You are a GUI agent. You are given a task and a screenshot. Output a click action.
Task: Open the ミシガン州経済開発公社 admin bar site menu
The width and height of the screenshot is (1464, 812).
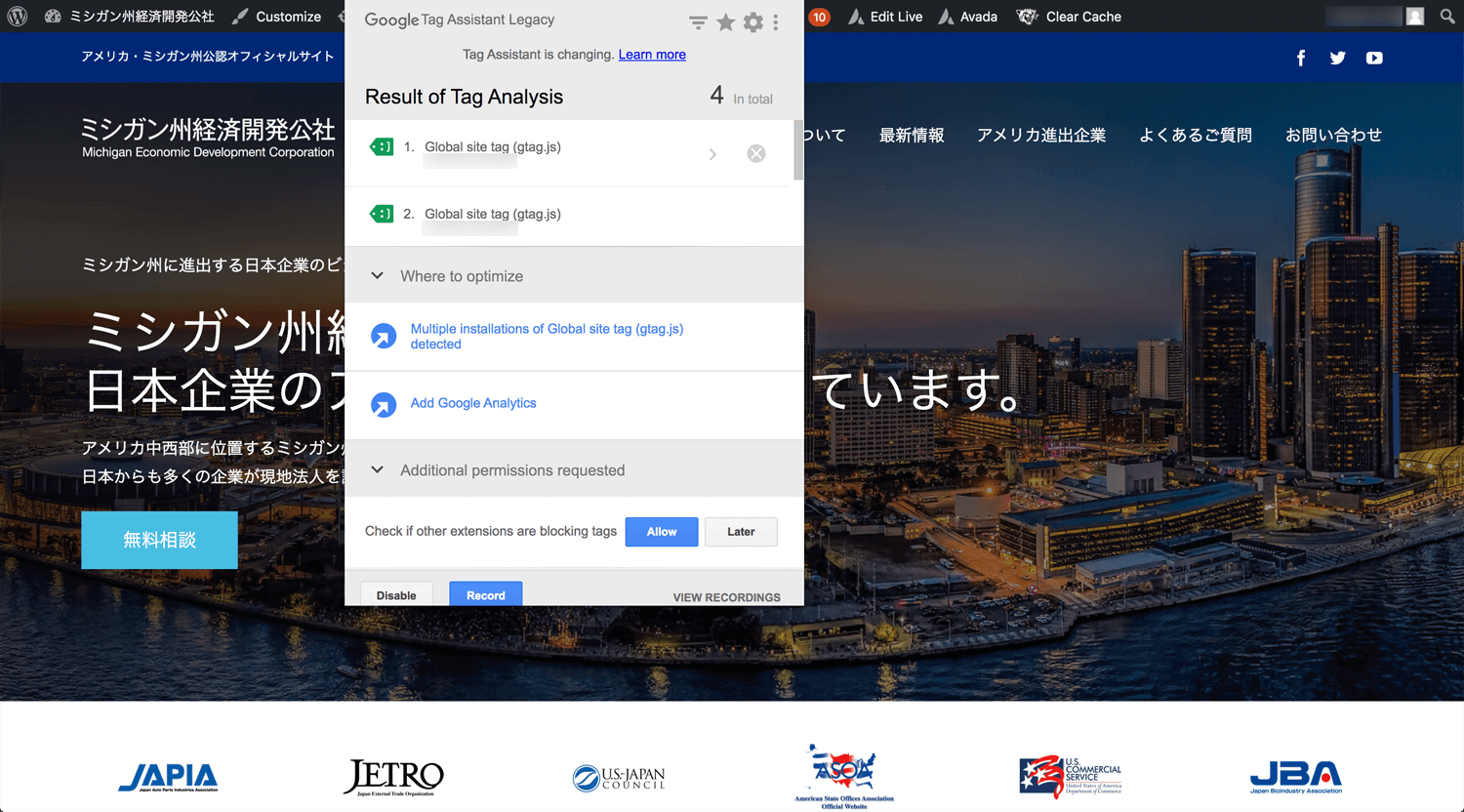click(x=130, y=17)
